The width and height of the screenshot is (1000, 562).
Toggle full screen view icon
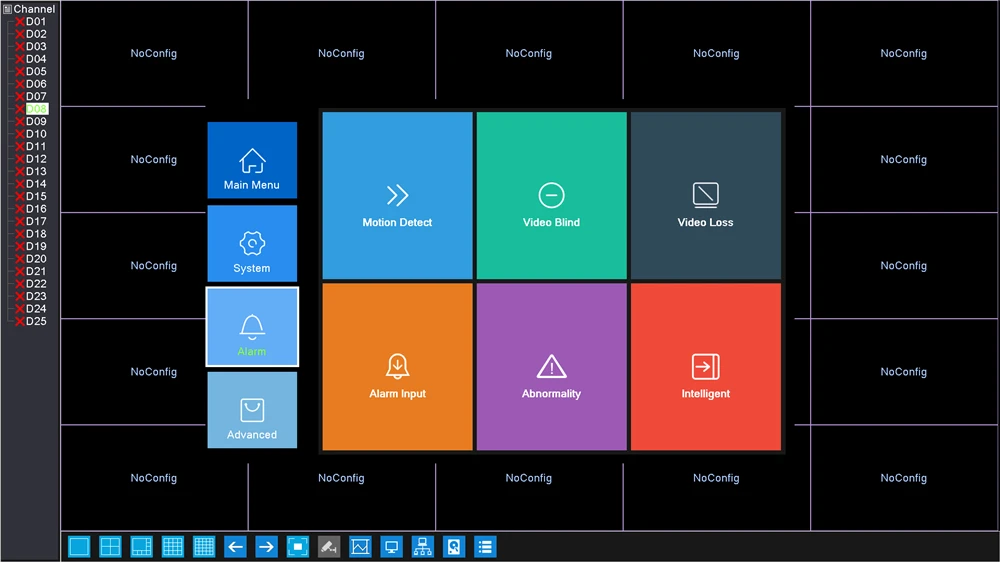click(298, 547)
